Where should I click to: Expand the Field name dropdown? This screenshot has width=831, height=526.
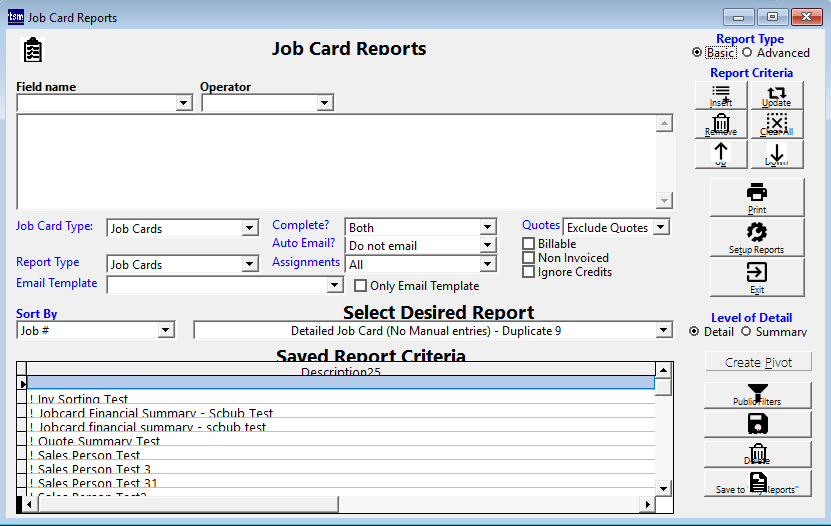pyautogui.click(x=183, y=103)
